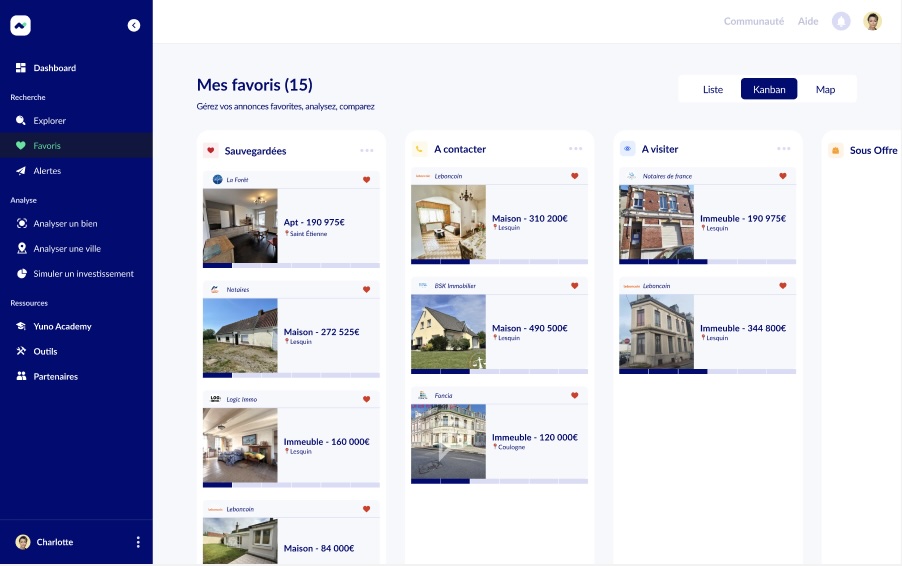Open A visiter column options menu
902x566 pixels.
coord(783,149)
